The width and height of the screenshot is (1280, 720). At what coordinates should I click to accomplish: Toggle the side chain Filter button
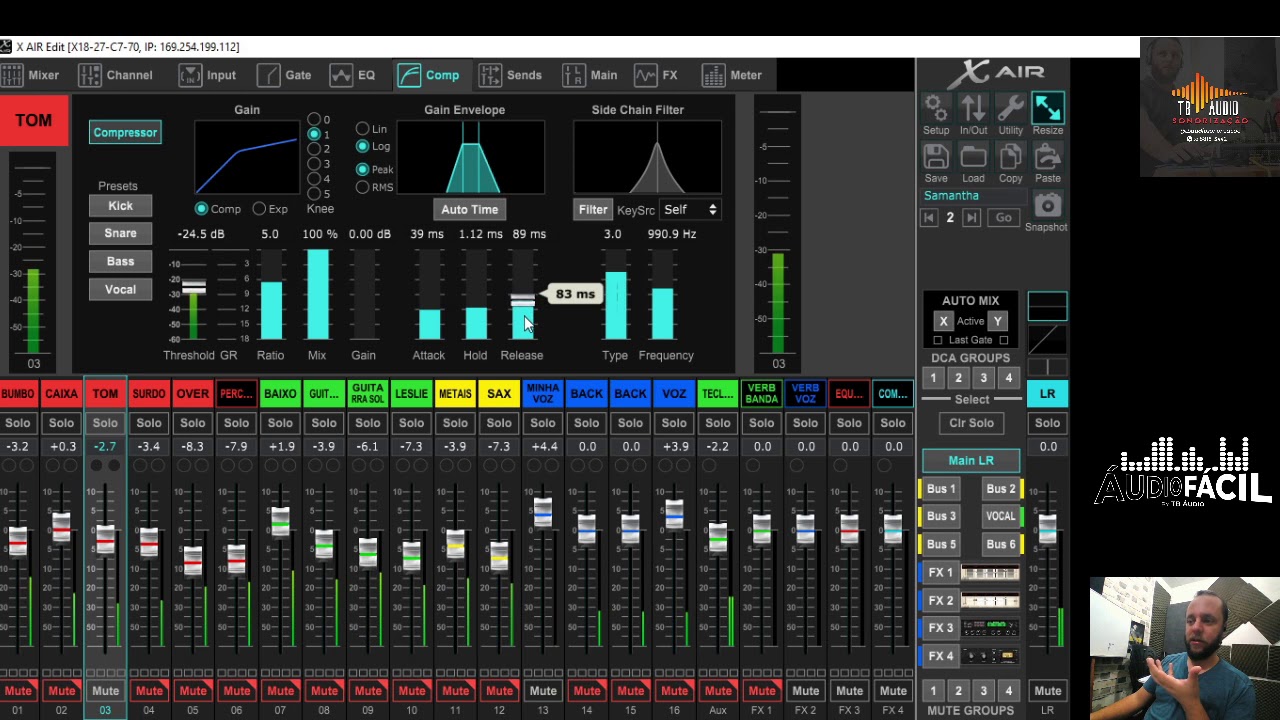coord(593,210)
